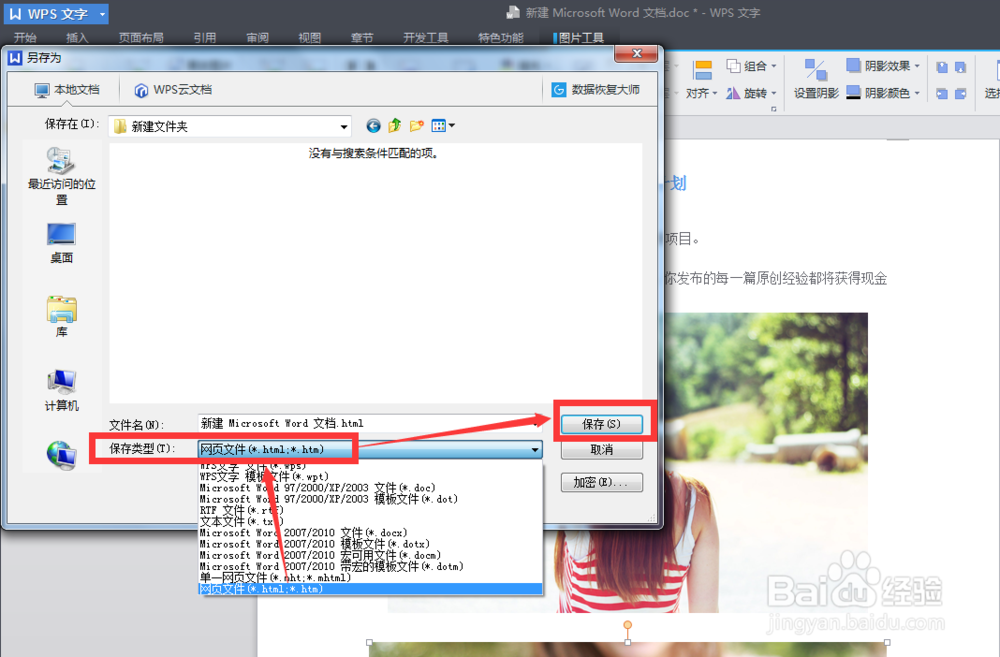1000x657 pixels.
Task: Open the 视图 ribbon tab
Action: tap(310, 38)
